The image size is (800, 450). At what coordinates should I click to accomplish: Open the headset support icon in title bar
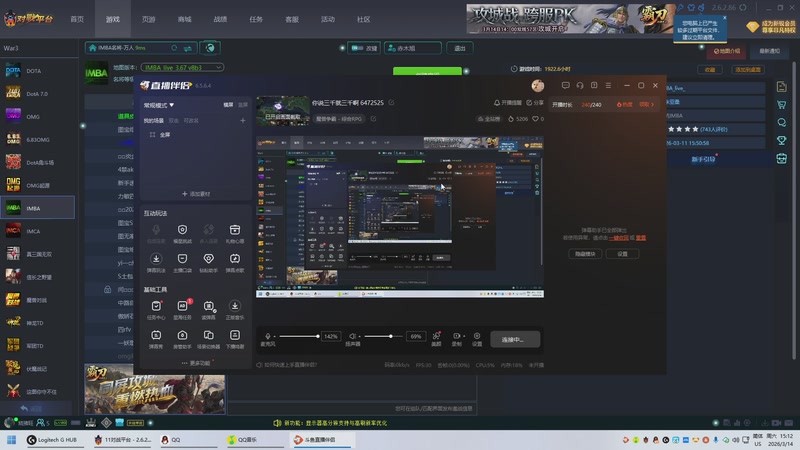pos(580,85)
